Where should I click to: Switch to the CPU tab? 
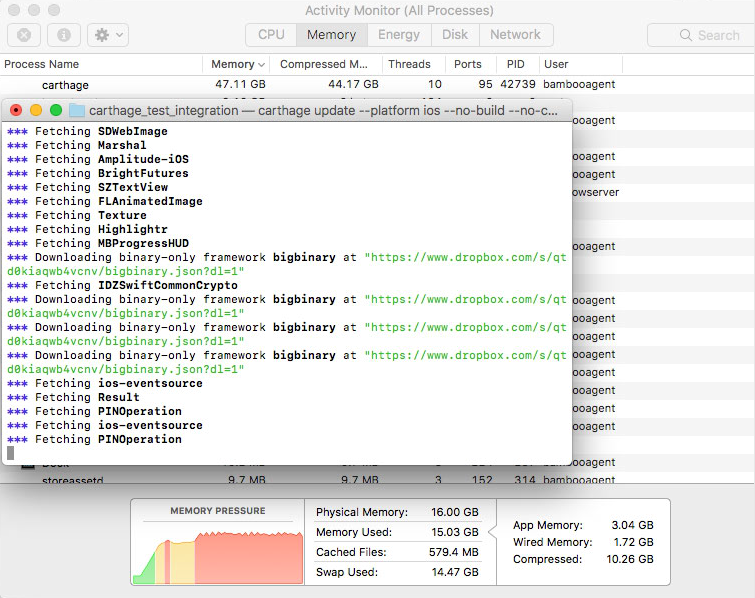tap(271, 35)
